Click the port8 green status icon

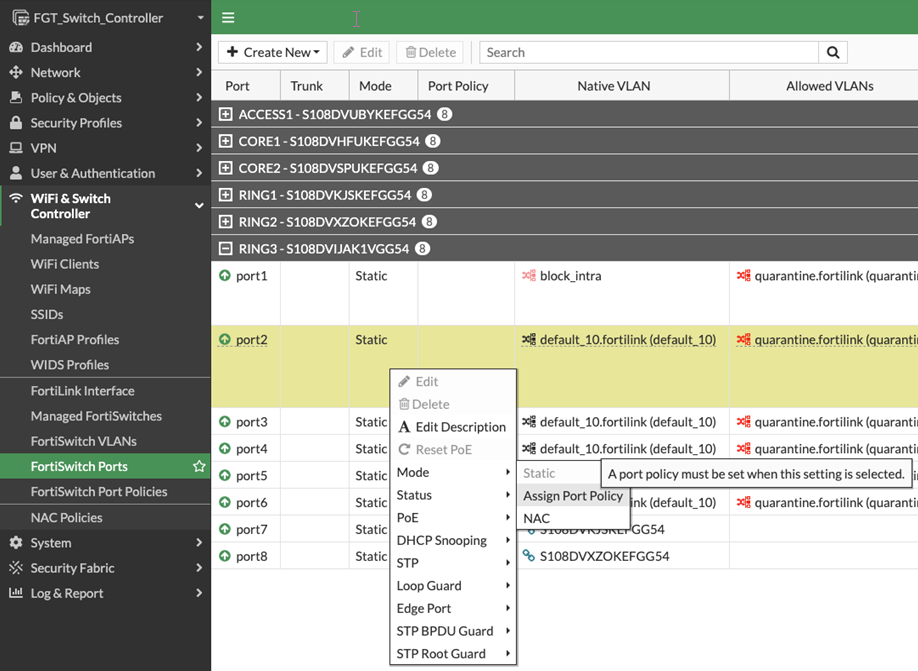coord(225,556)
